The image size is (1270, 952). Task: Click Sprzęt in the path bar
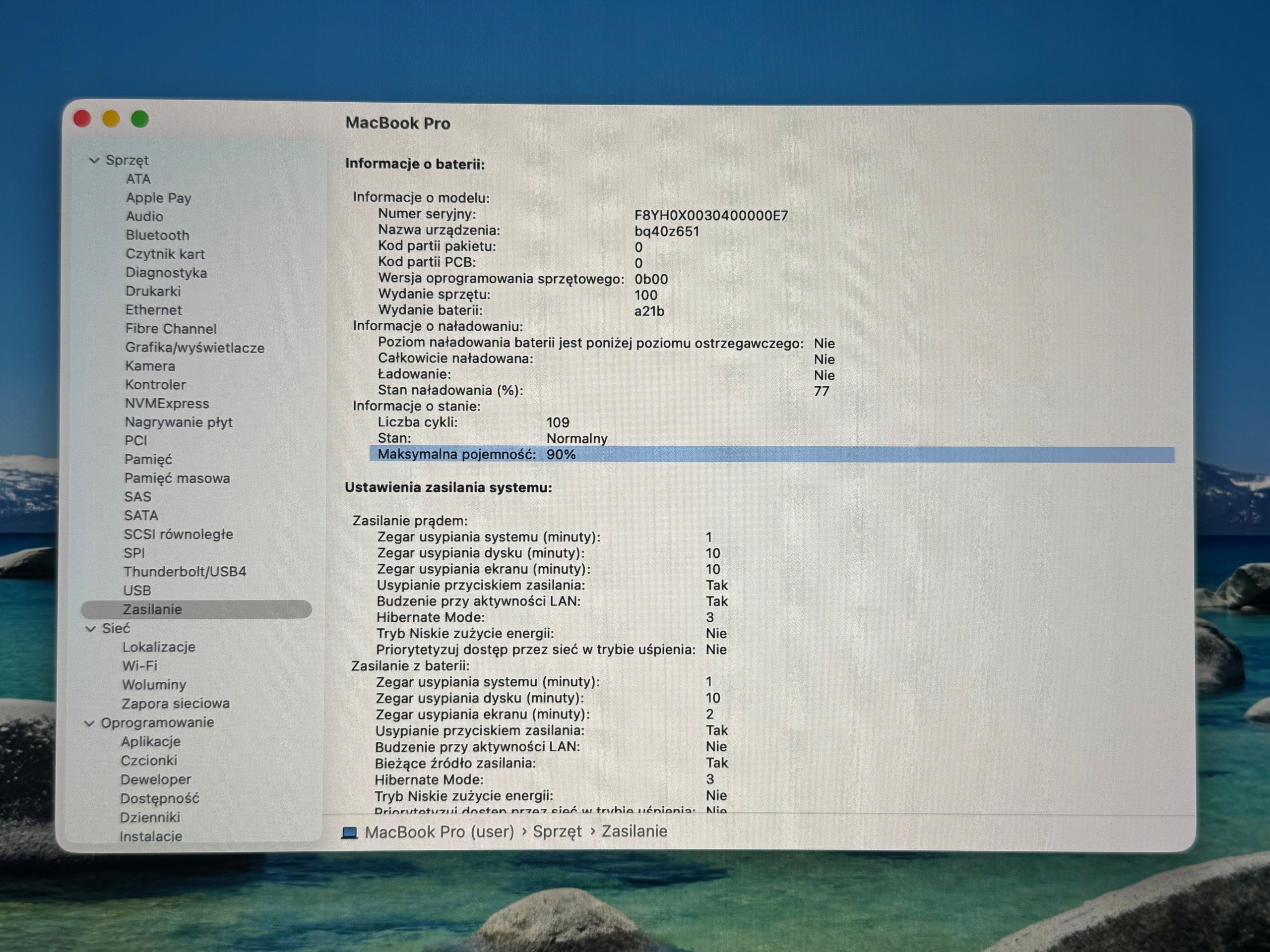pyautogui.click(x=557, y=832)
